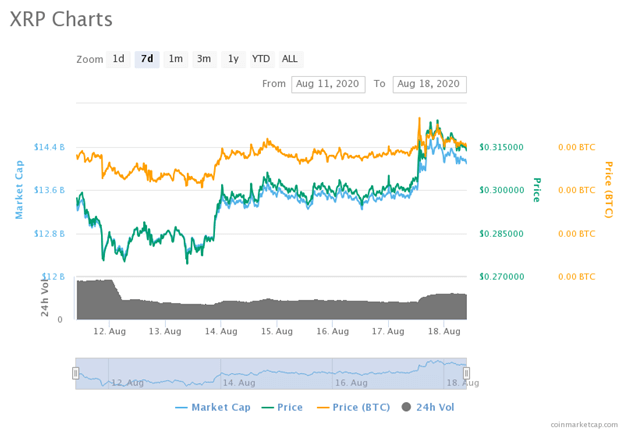
Task: Click the $0.285000 price axis label
Action: (501, 234)
